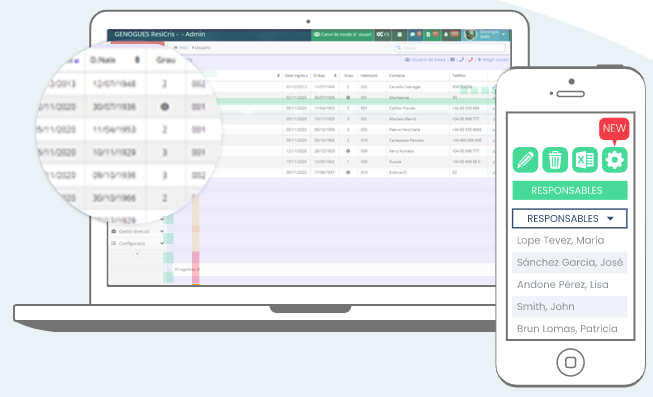This screenshot has height=397, width=653.
Task: Select Sánchez García, José in list
Action: 570,262
